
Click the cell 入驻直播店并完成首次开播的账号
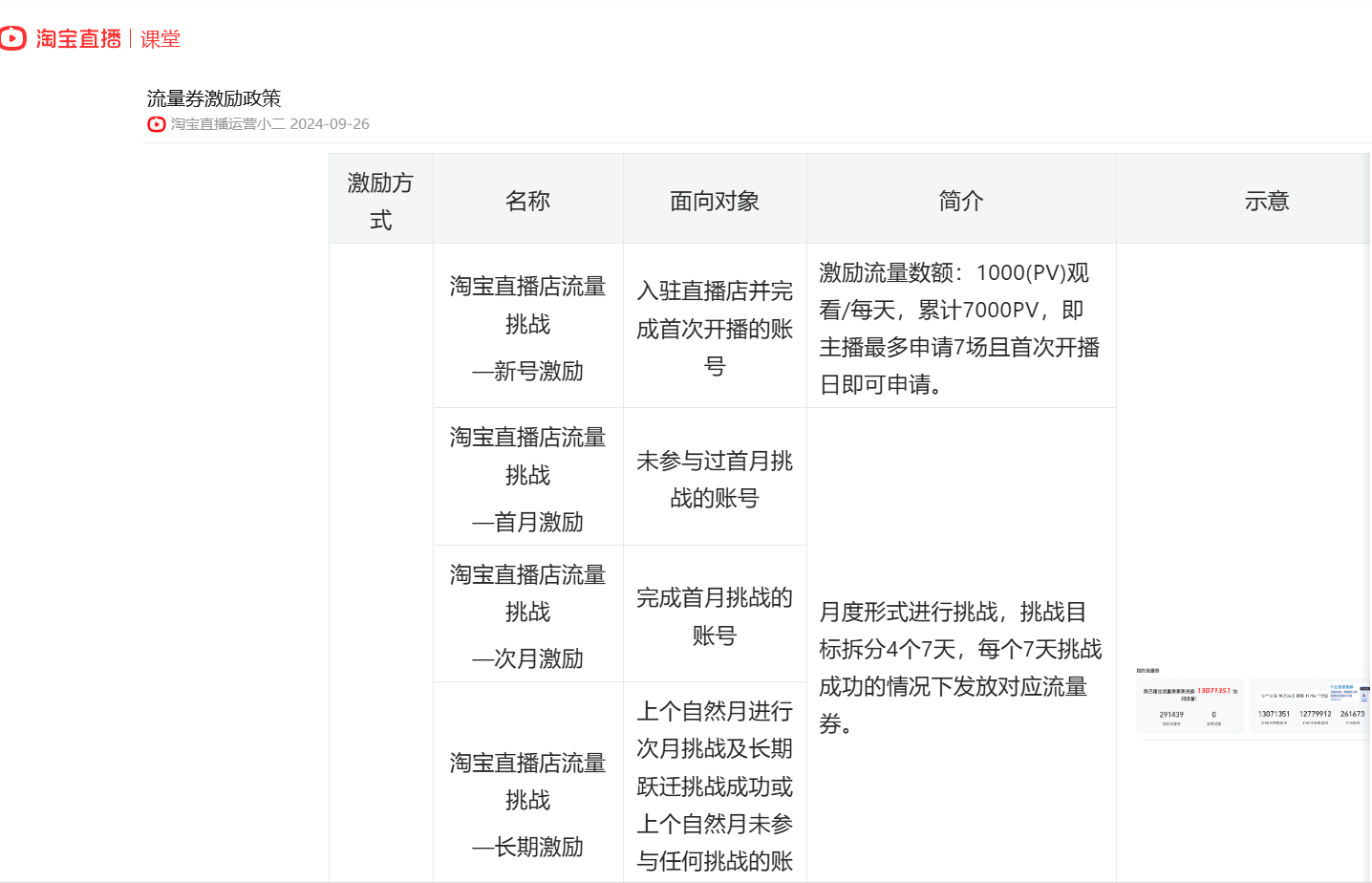click(715, 326)
